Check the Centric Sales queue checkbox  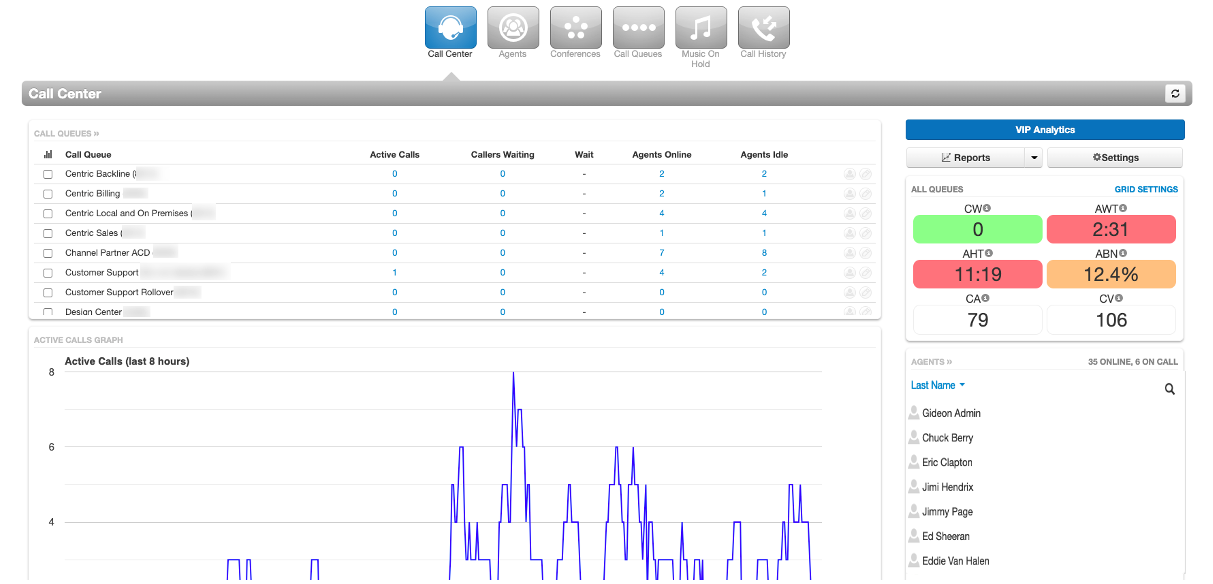pos(48,233)
